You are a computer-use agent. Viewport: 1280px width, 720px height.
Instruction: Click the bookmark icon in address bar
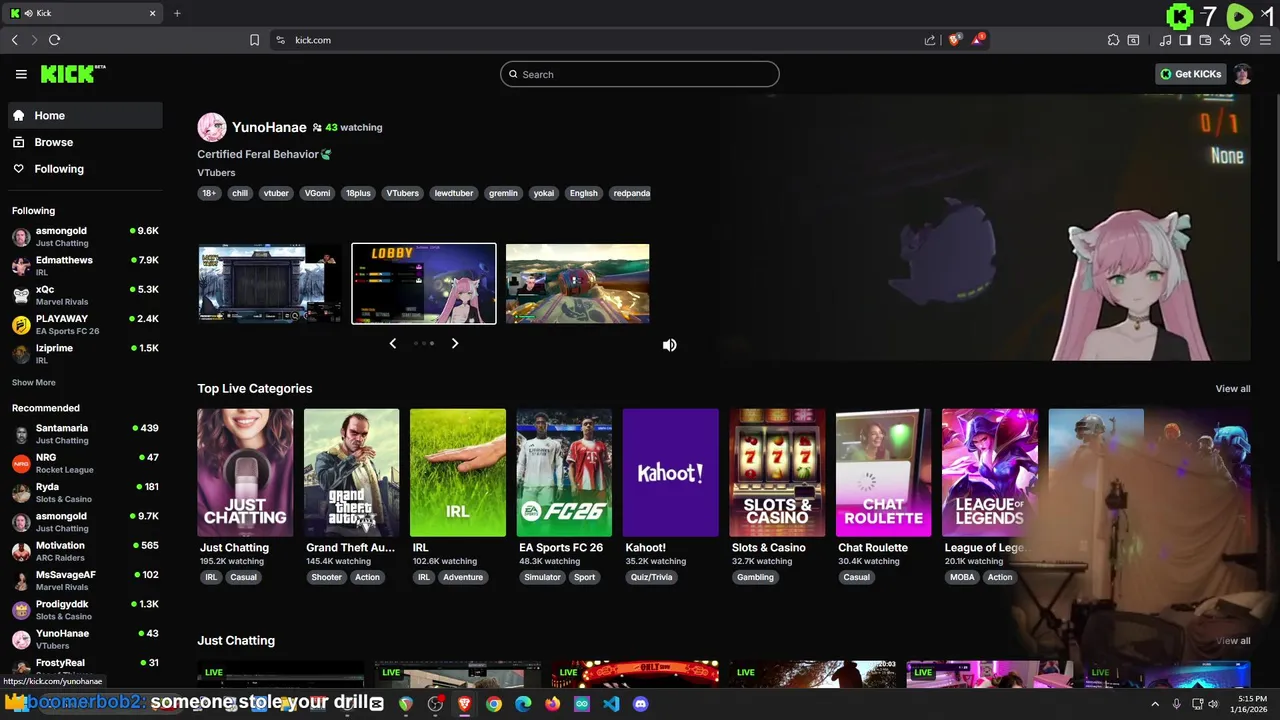[254, 40]
